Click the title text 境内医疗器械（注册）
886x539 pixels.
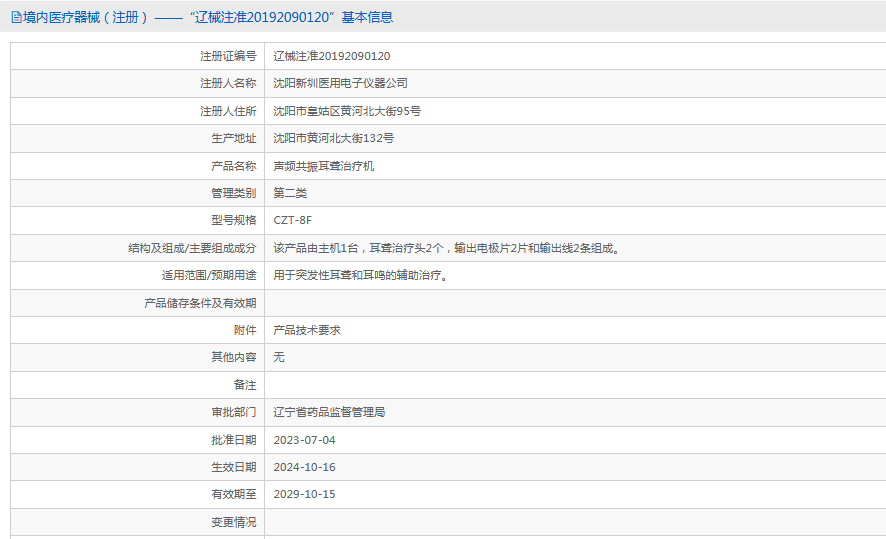point(85,18)
